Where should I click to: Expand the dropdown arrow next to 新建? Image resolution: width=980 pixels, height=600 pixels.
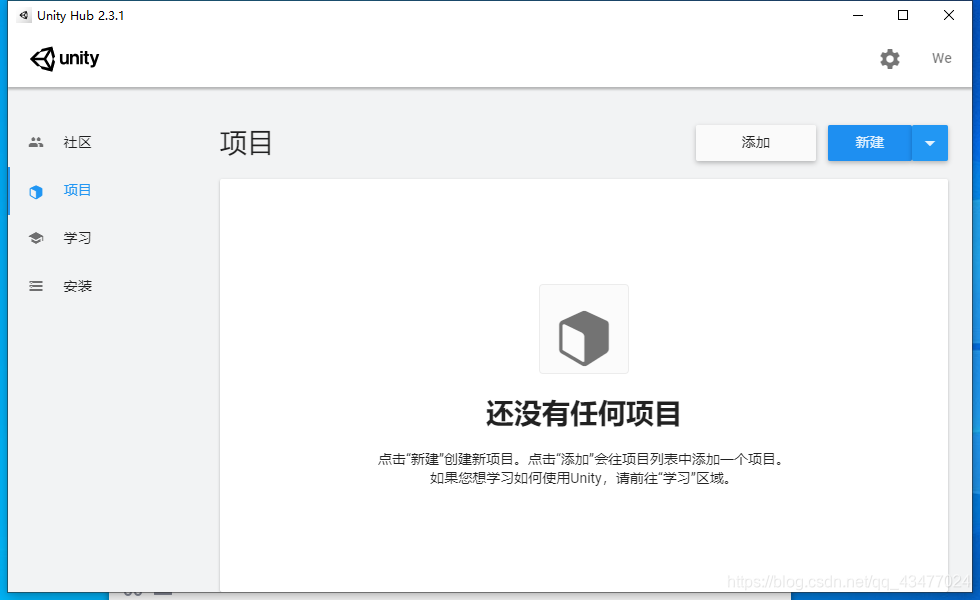click(x=930, y=142)
